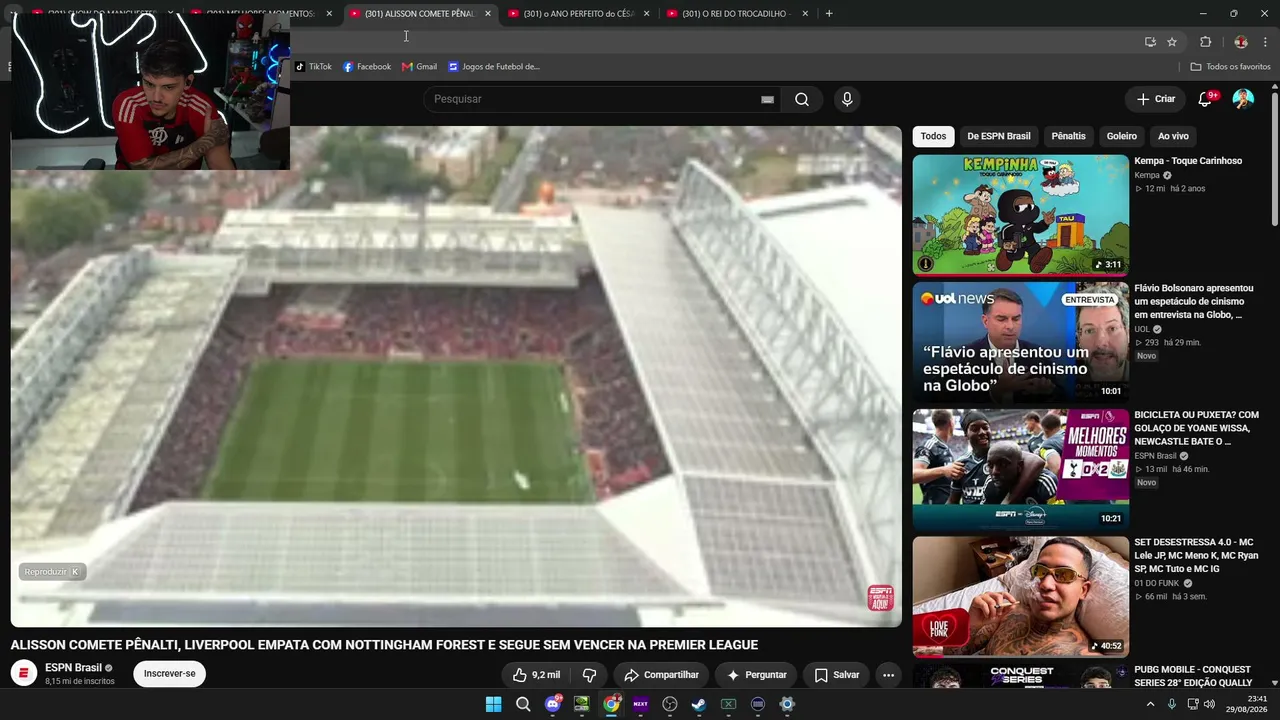
Task: Show hidden system tray icons
Action: click(x=1150, y=704)
